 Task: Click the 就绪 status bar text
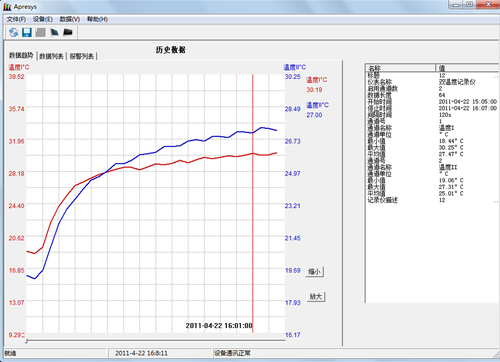coord(10,353)
